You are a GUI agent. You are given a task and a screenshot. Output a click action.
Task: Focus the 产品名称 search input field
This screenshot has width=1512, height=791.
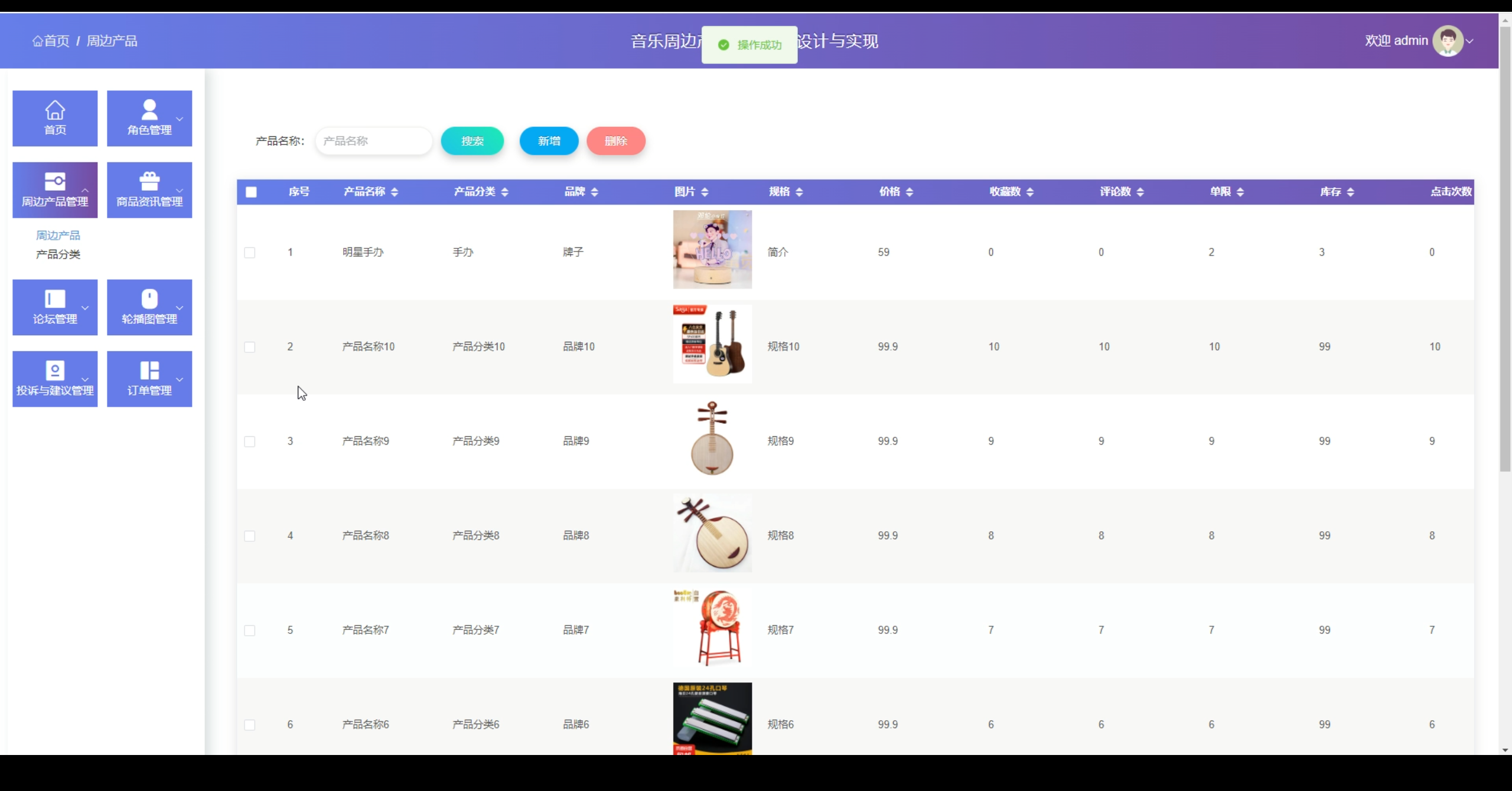click(374, 141)
